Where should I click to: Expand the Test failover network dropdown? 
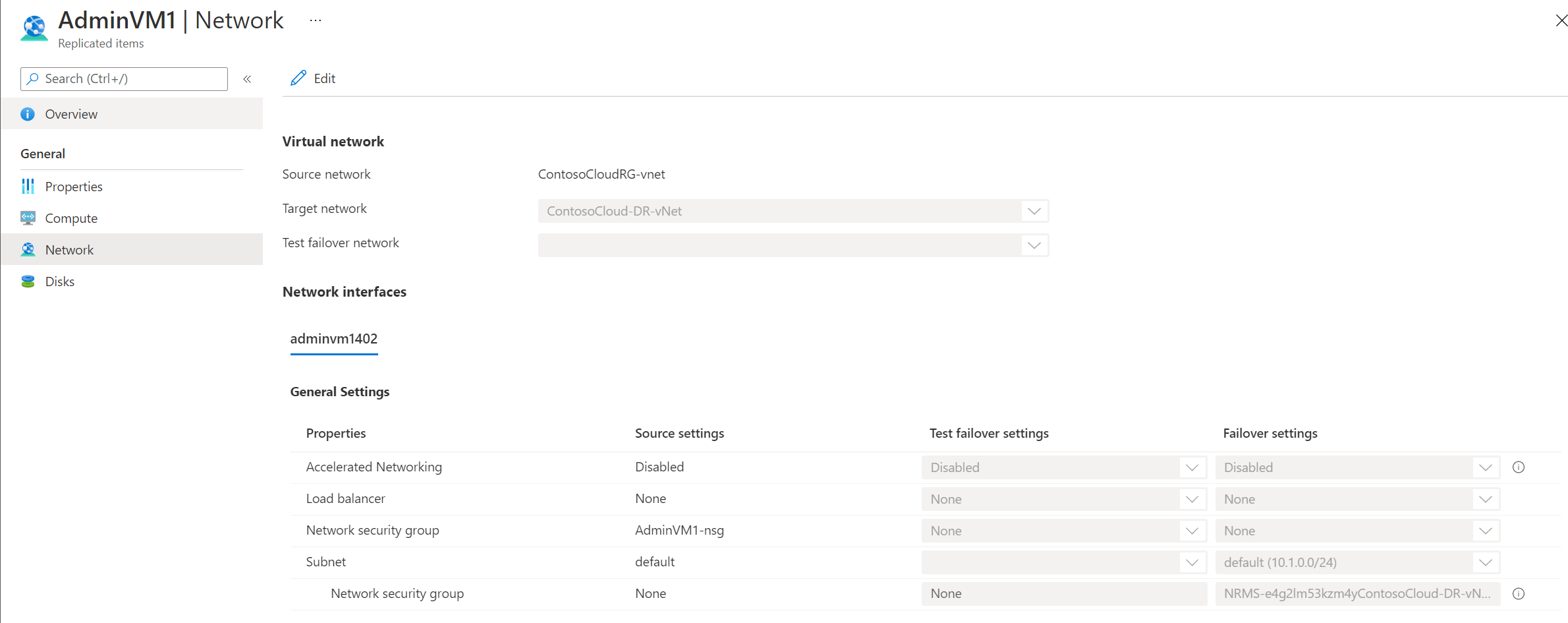tap(1034, 245)
